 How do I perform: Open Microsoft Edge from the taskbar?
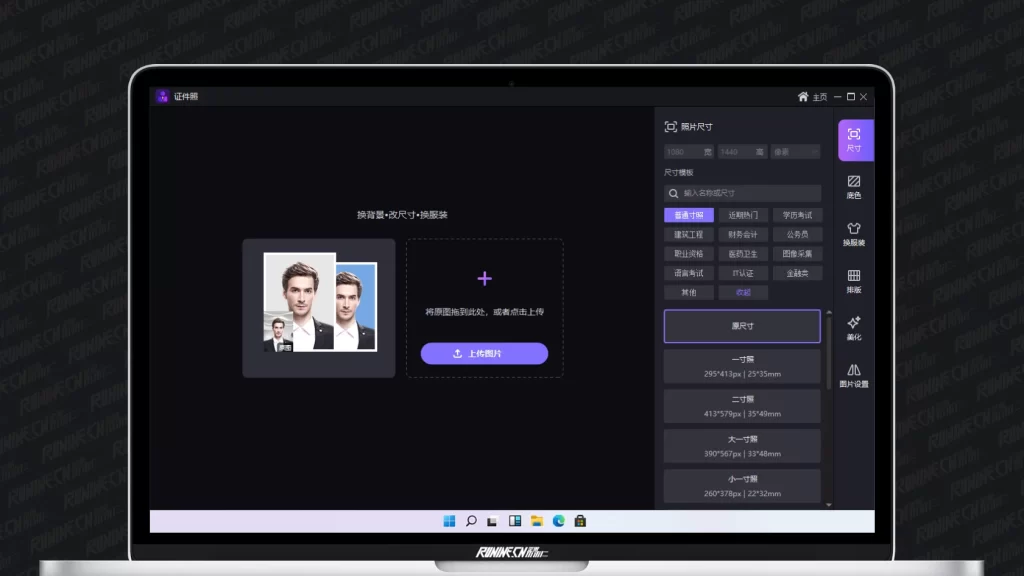tap(559, 521)
